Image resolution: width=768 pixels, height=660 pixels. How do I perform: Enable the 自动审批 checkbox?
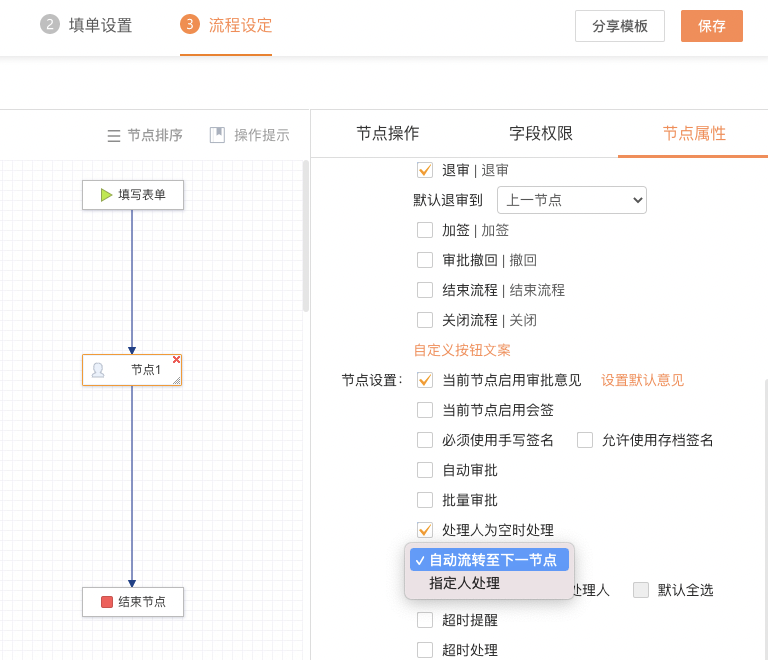[425, 470]
